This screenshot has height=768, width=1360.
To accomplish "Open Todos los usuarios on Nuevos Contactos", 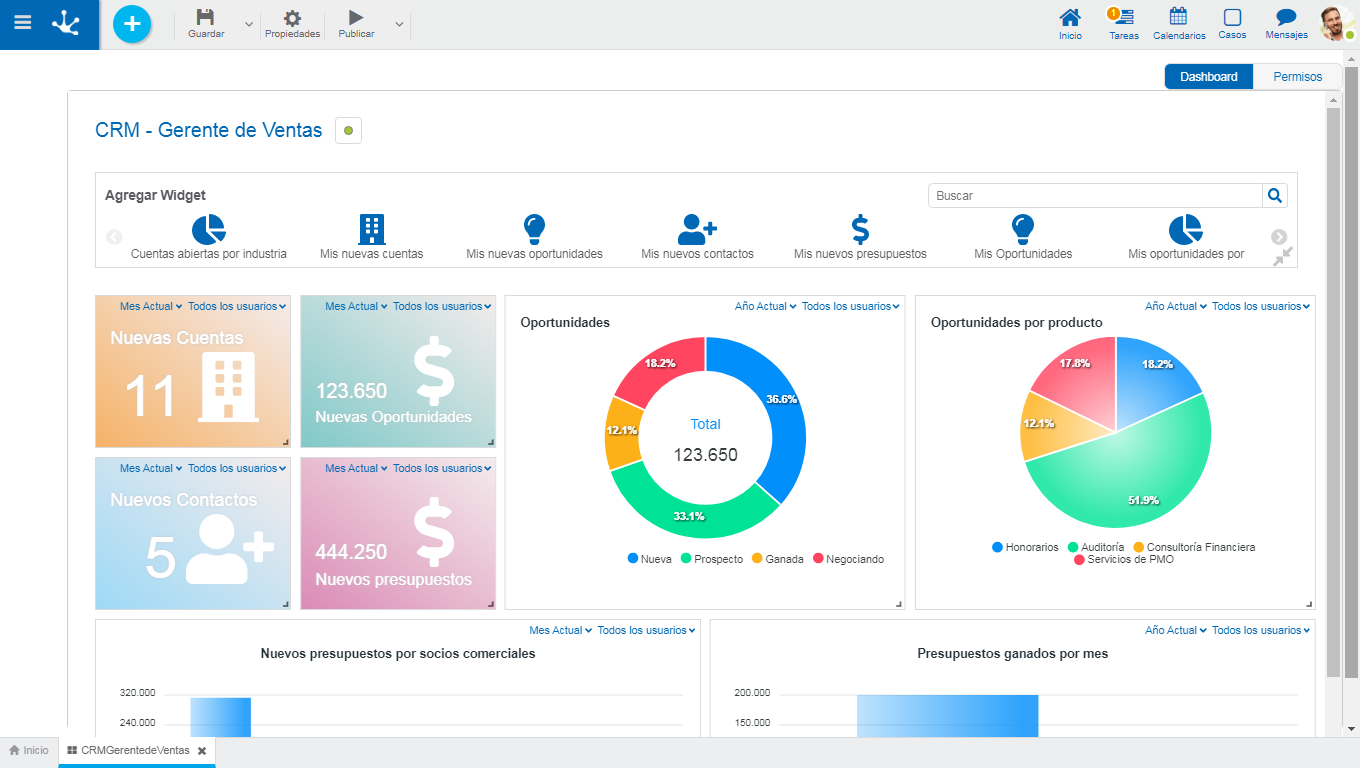I will click(238, 468).
